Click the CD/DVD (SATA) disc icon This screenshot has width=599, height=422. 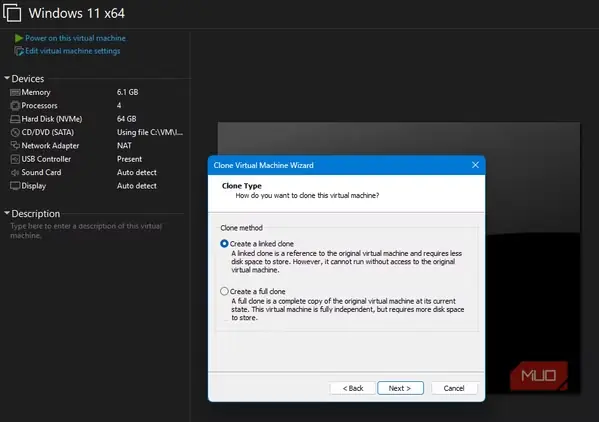15,133
